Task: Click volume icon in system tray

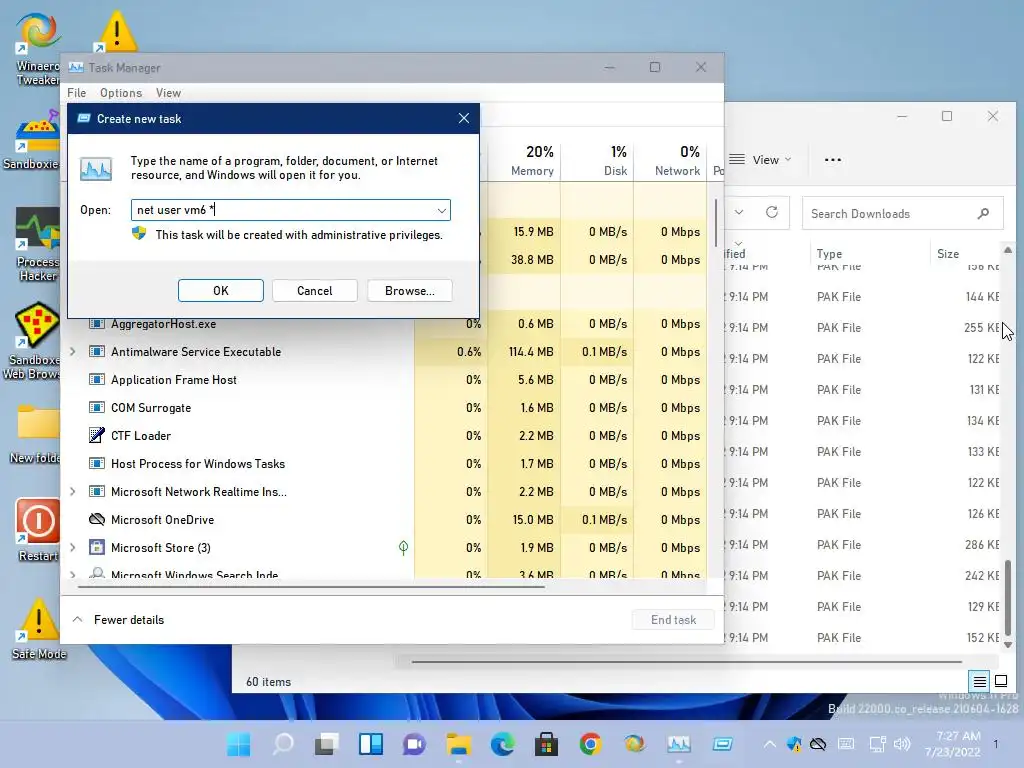Action: pyautogui.click(x=902, y=744)
